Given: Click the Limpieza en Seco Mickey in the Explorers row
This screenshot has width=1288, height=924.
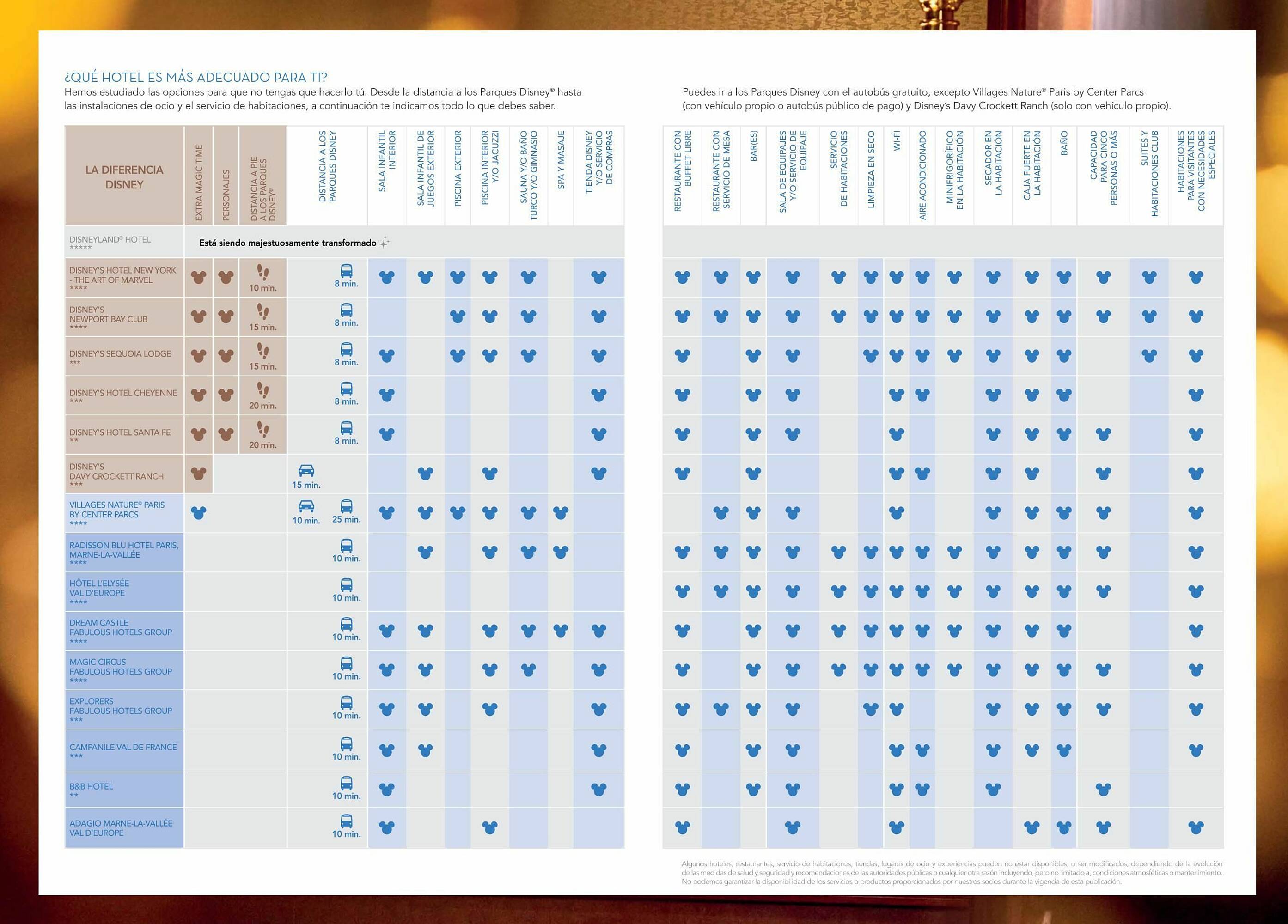Looking at the screenshot, I should [x=871, y=709].
